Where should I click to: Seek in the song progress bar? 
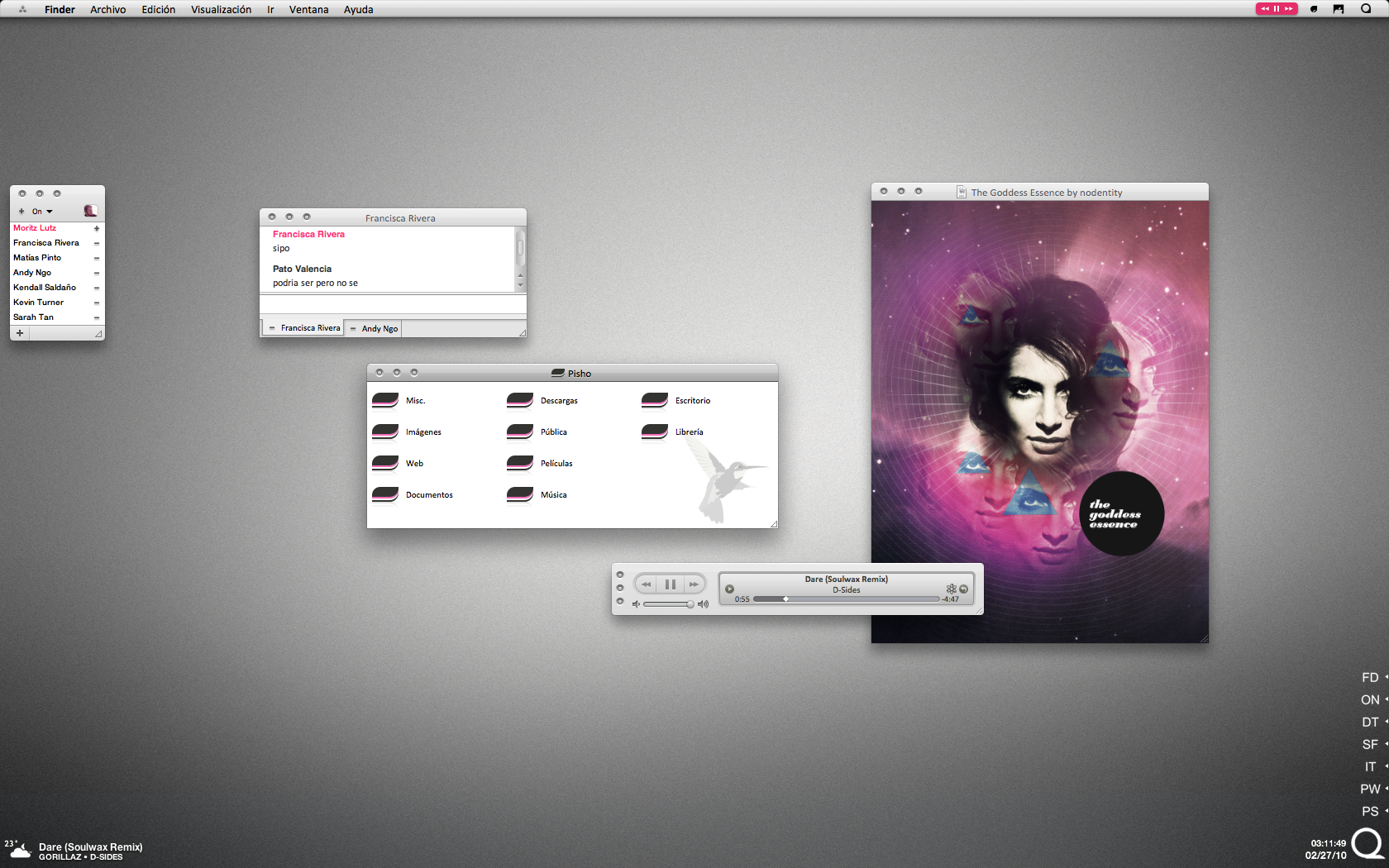(x=846, y=599)
